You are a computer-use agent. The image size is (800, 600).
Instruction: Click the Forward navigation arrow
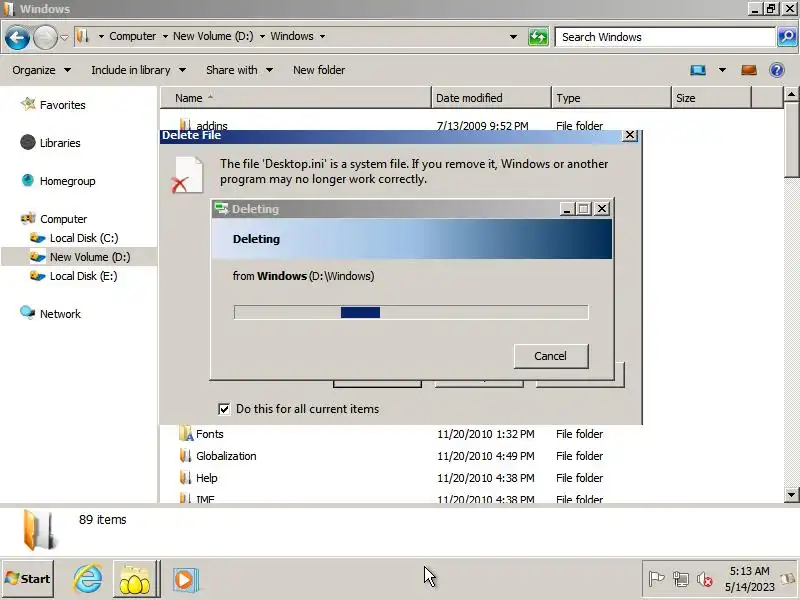[45, 37]
